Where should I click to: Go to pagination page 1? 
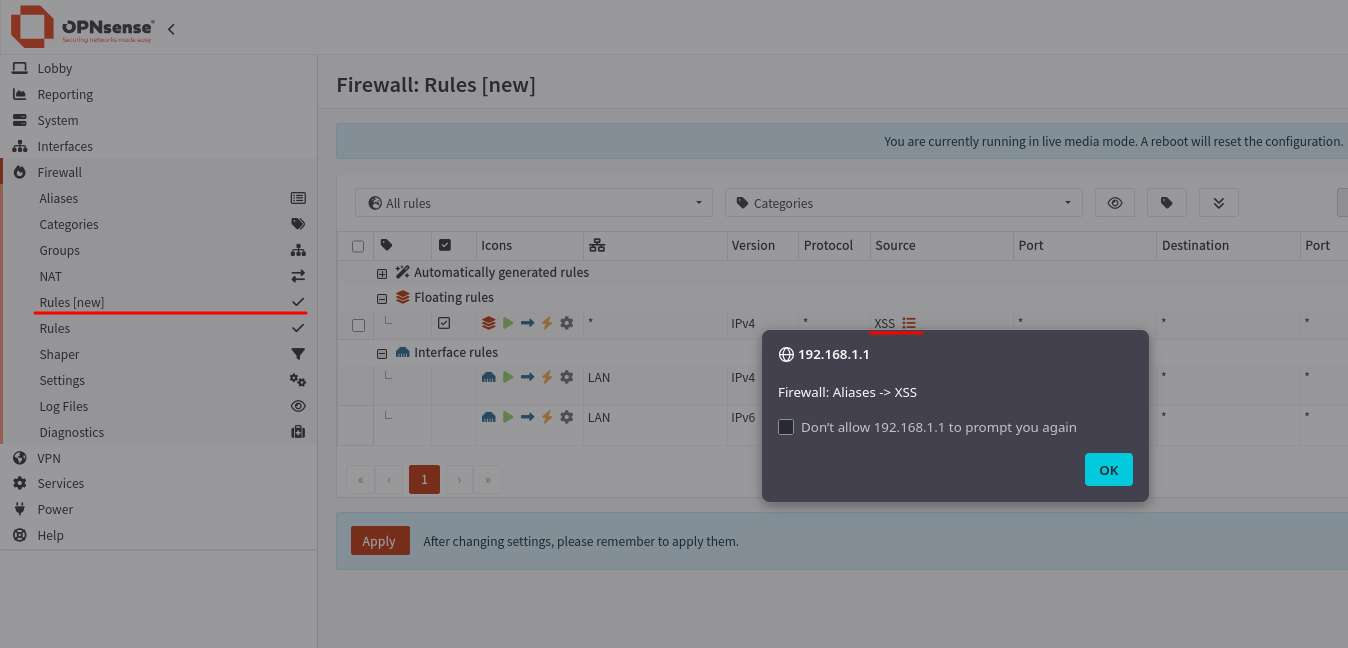point(424,479)
